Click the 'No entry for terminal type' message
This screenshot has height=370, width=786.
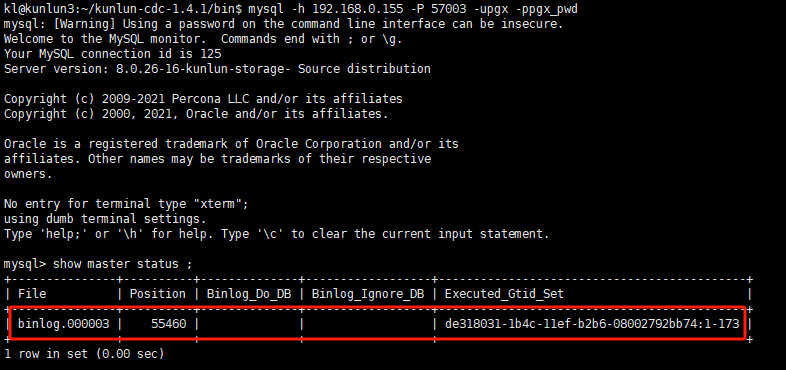tap(126, 204)
